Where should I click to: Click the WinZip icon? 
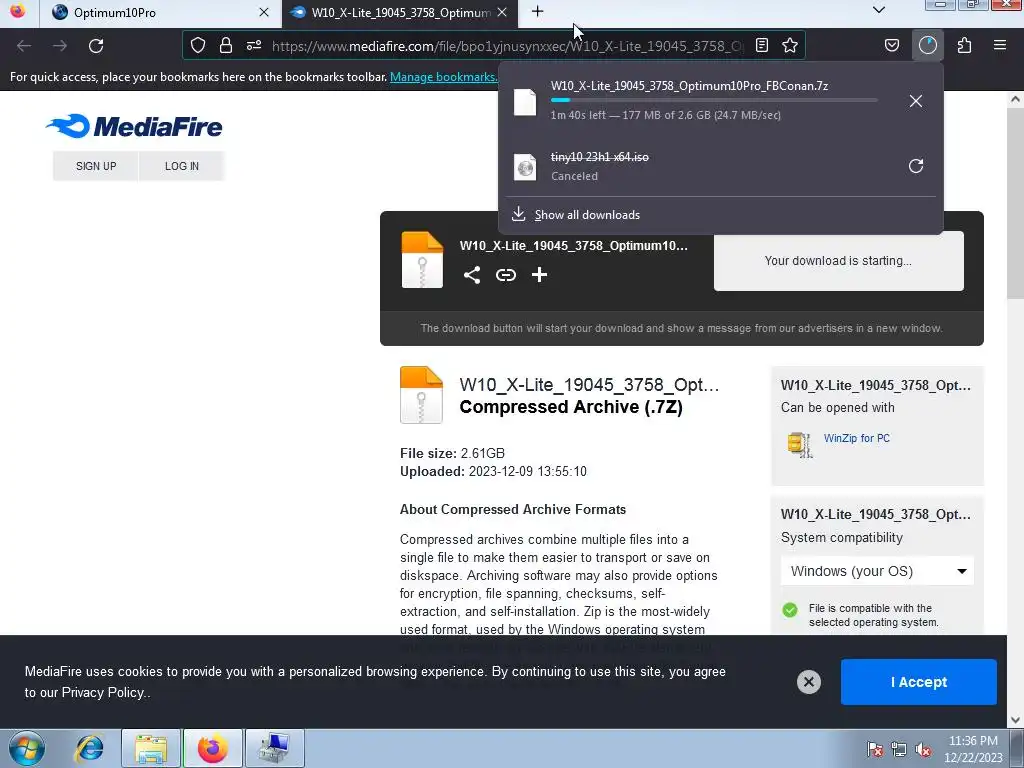(x=799, y=445)
